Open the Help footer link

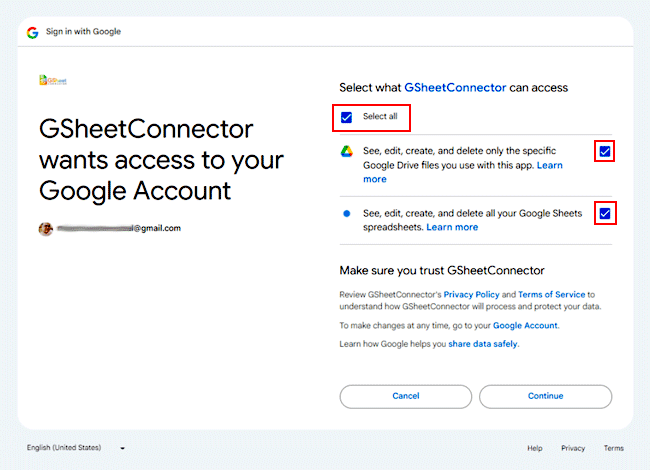(x=535, y=448)
